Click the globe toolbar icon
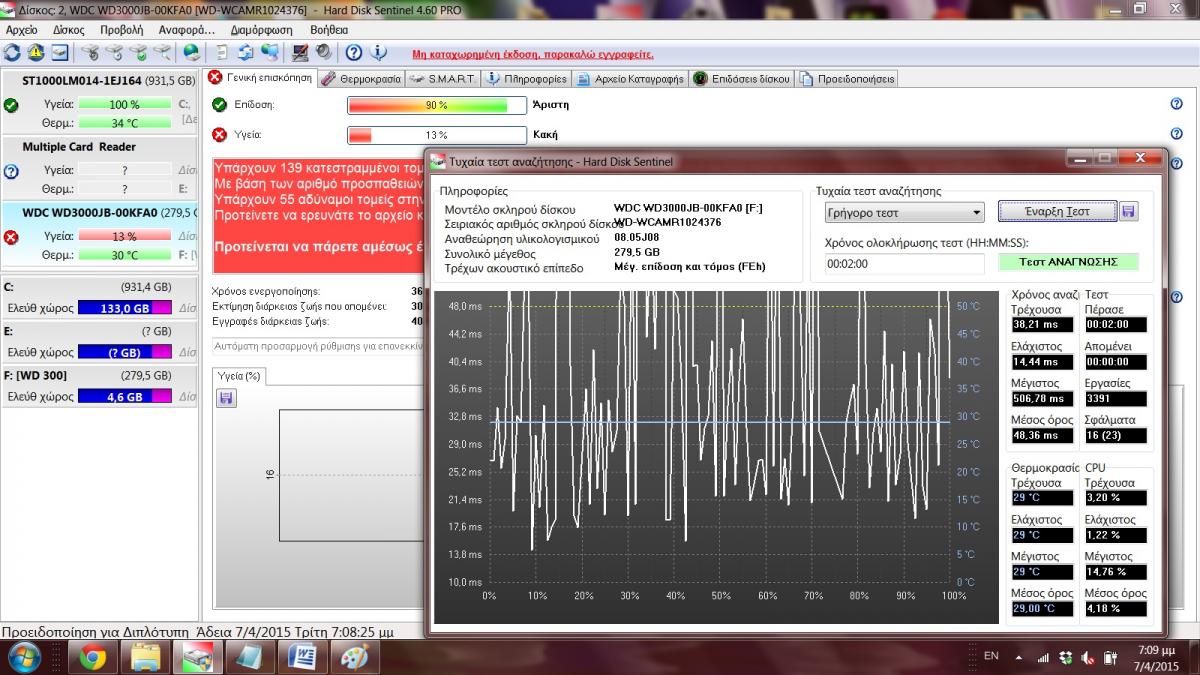Screen dimensions: 1200x675 click(191, 53)
